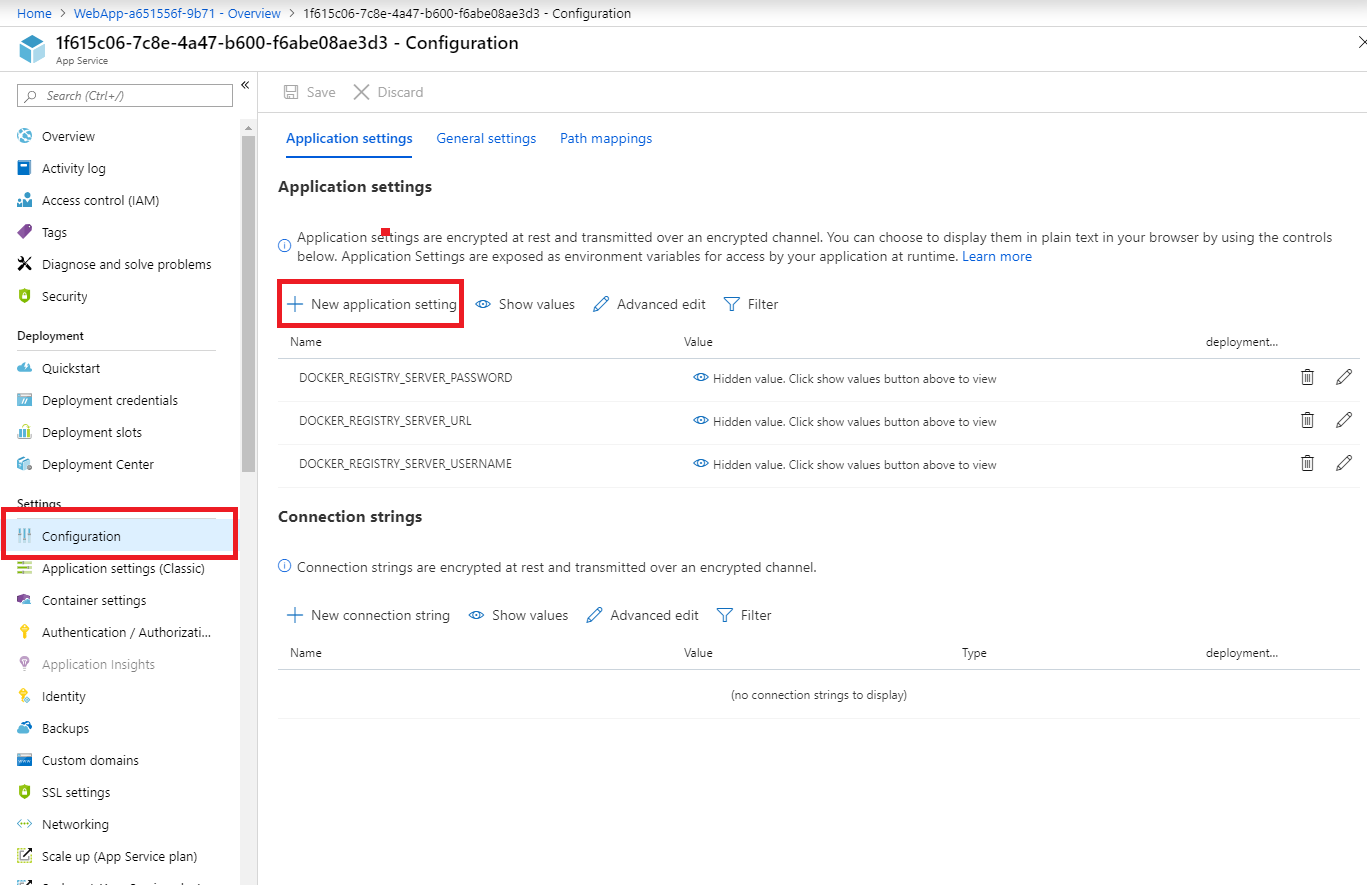Click Value column header in application settings
Image resolution: width=1367 pixels, height=885 pixels.
click(698, 342)
